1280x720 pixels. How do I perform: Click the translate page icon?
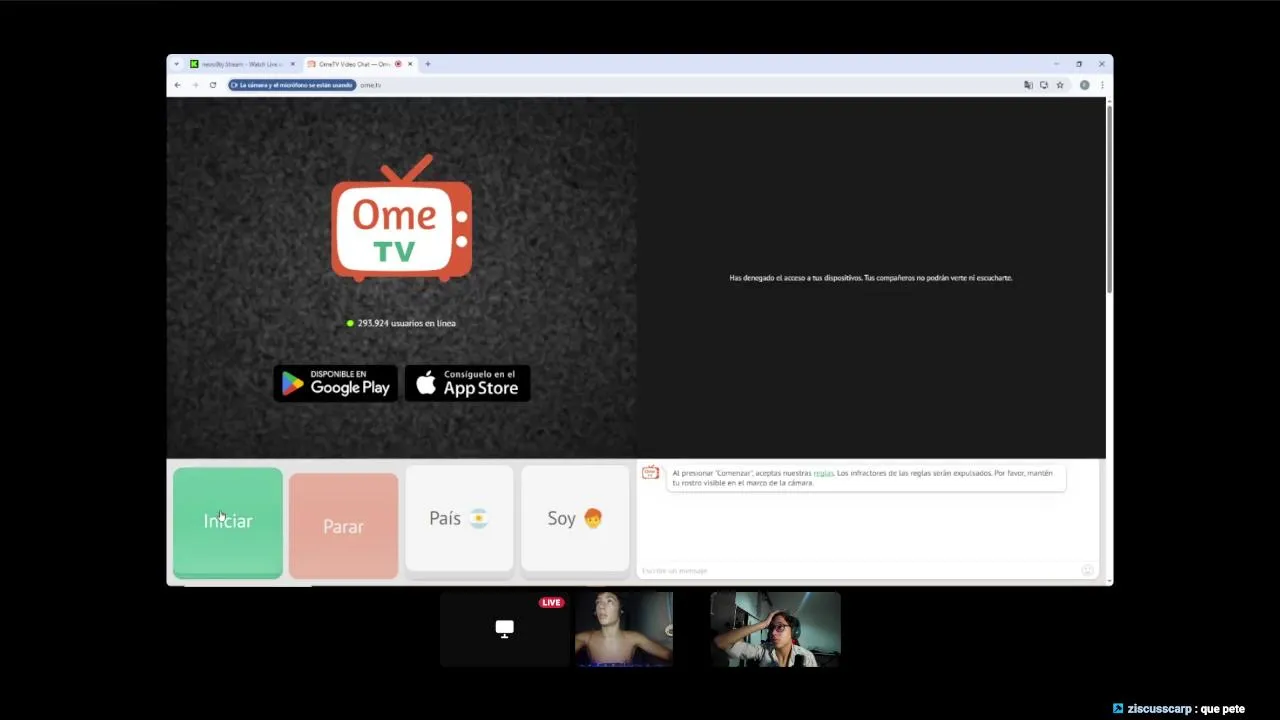tap(1028, 85)
